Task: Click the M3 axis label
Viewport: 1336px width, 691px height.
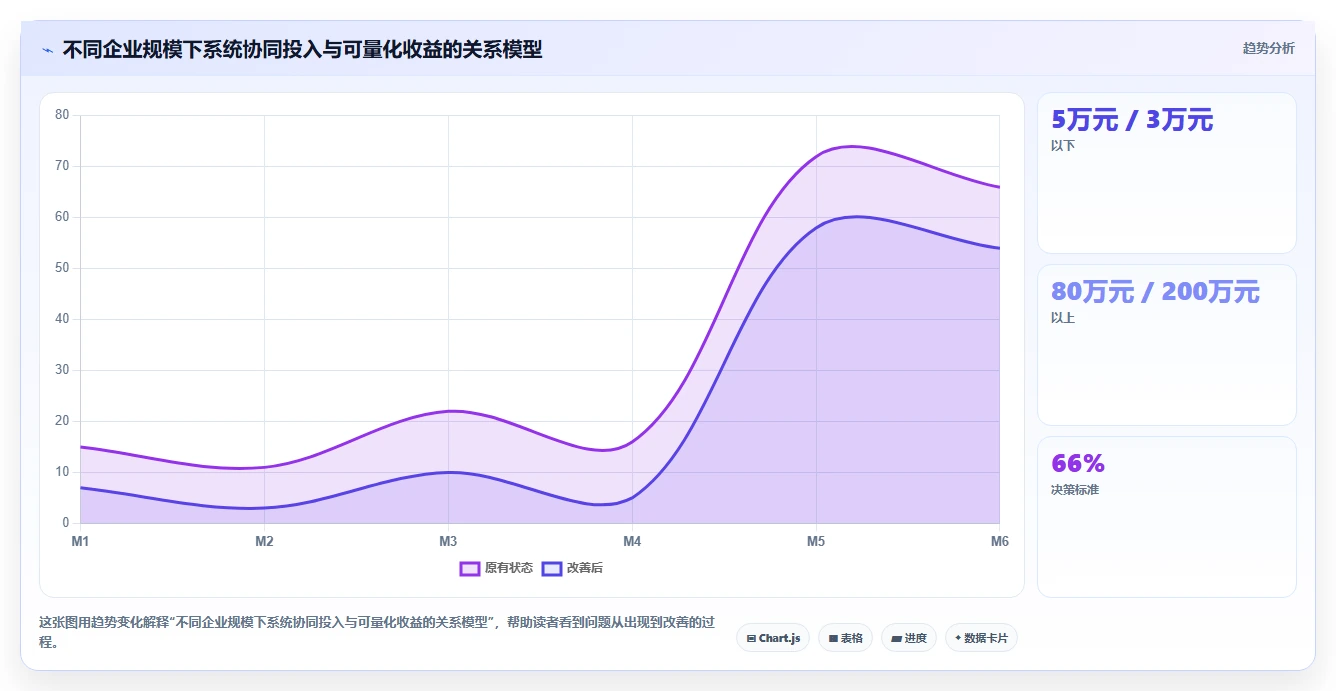Action: pyautogui.click(x=448, y=541)
